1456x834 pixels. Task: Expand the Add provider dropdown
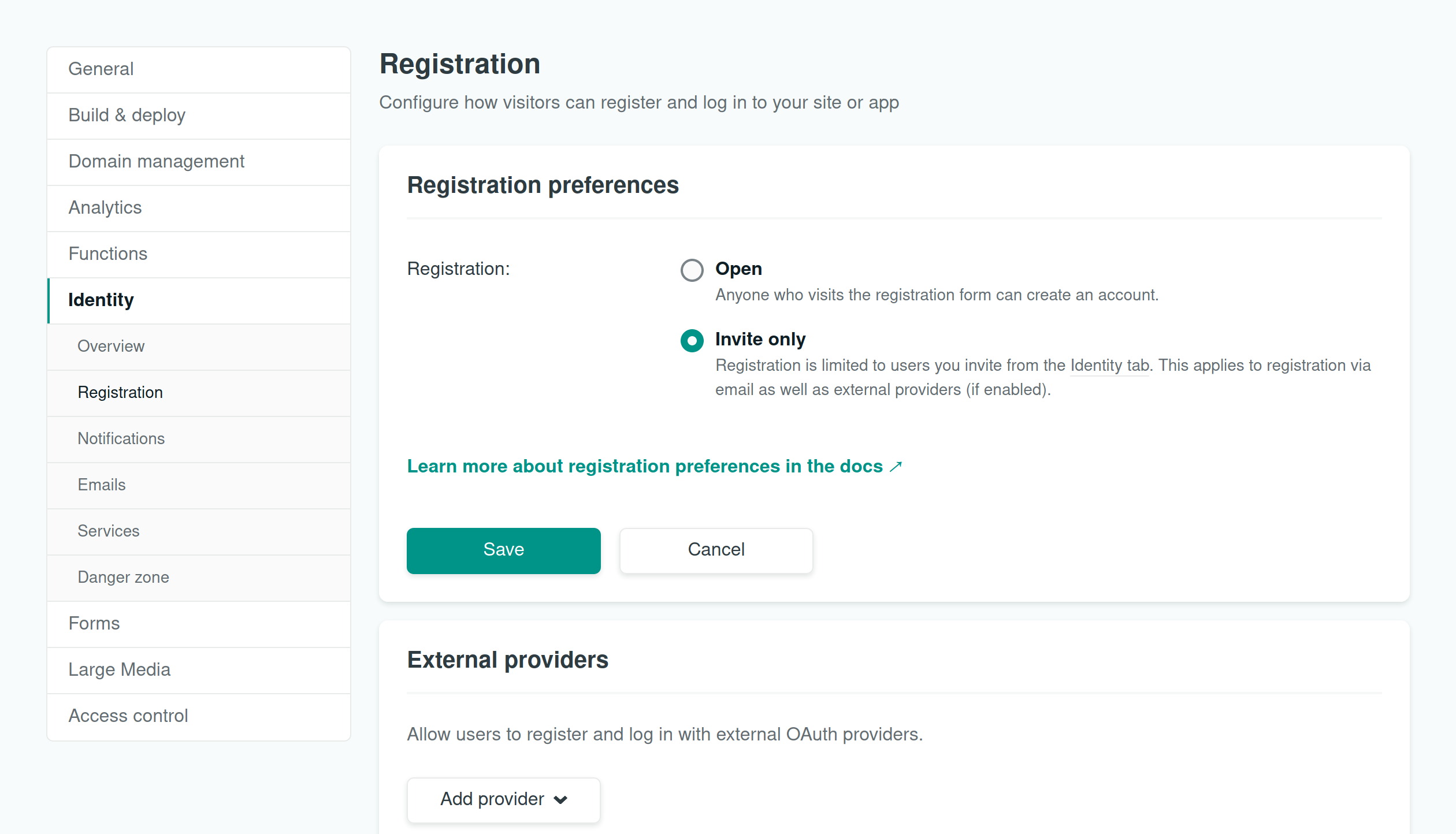tap(503, 799)
